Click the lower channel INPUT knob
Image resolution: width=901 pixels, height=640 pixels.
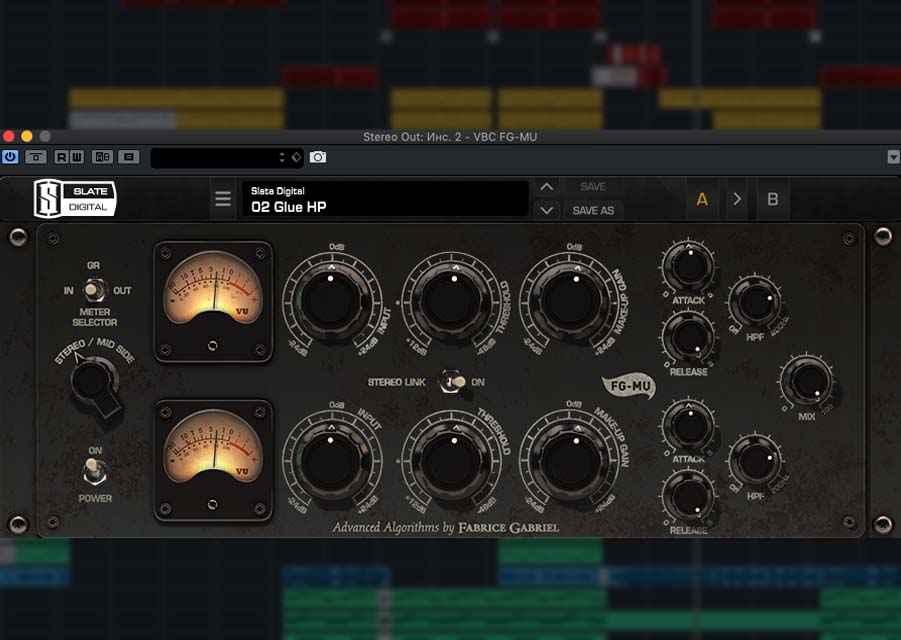331,461
